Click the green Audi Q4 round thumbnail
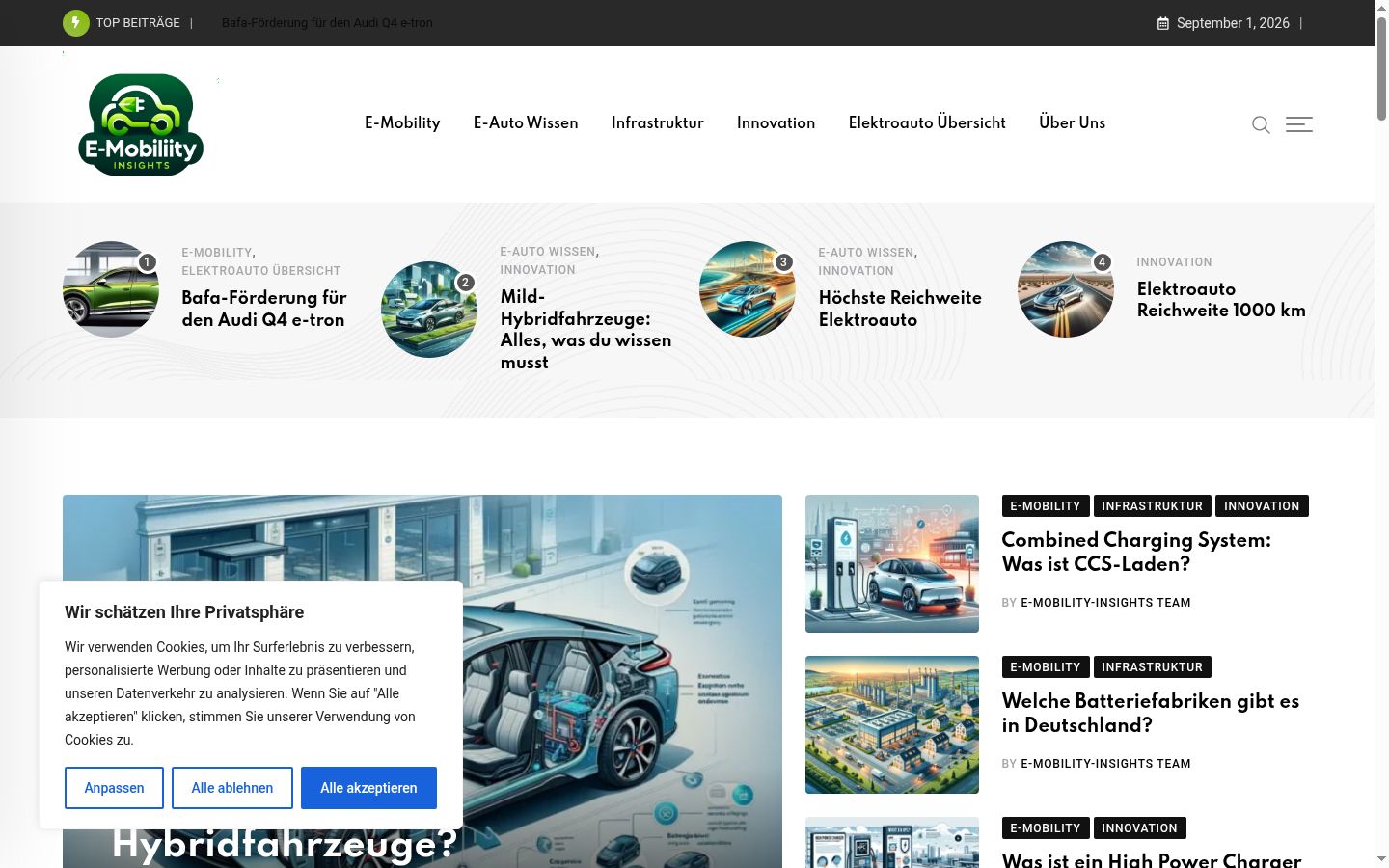 (x=111, y=289)
